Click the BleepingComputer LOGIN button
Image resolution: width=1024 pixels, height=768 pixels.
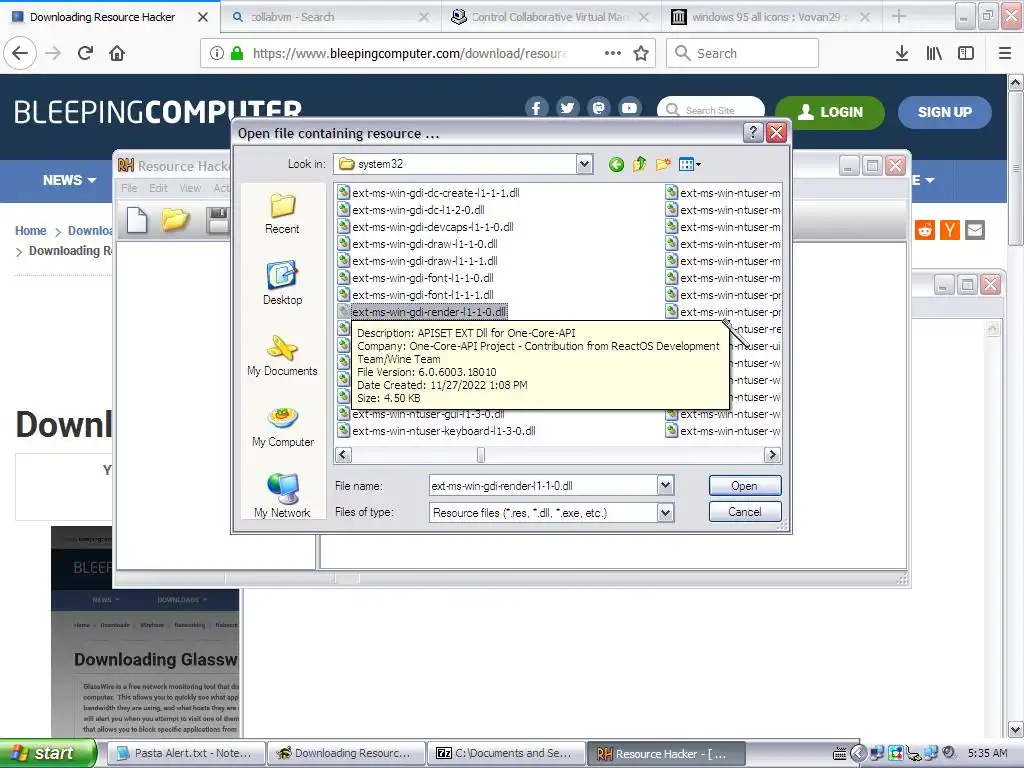point(830,112)
